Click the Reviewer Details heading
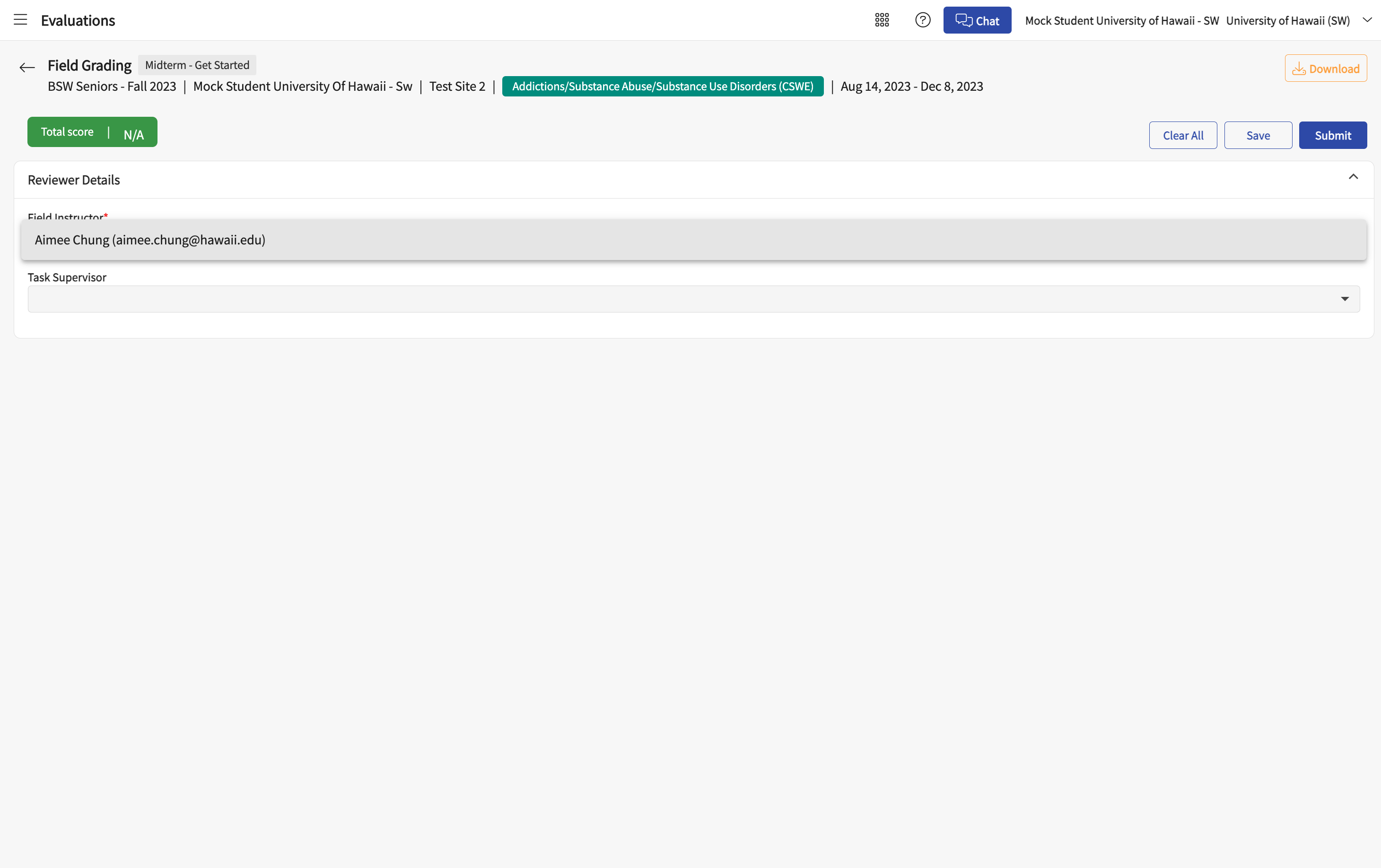This screenshot has height=868, width=1381. [74, 180]
